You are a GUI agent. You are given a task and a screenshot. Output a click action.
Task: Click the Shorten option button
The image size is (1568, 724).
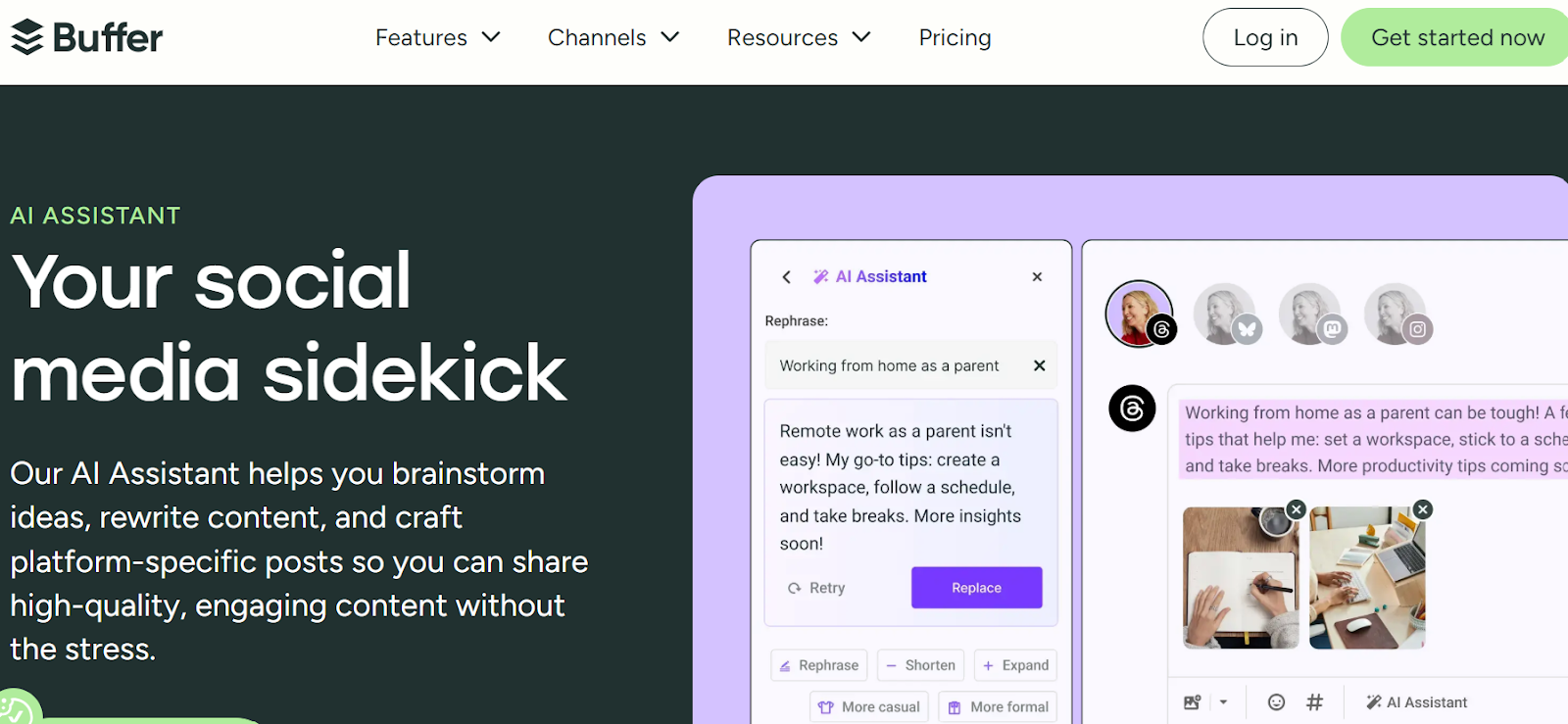pyautogui.click(x=920, y=665)
